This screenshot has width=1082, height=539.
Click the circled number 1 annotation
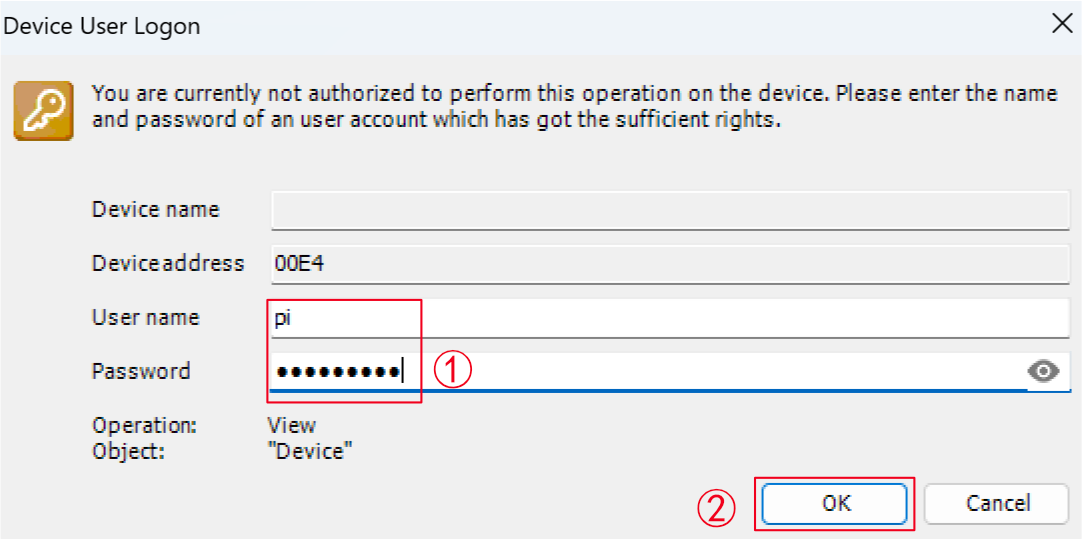coord(452,371)
